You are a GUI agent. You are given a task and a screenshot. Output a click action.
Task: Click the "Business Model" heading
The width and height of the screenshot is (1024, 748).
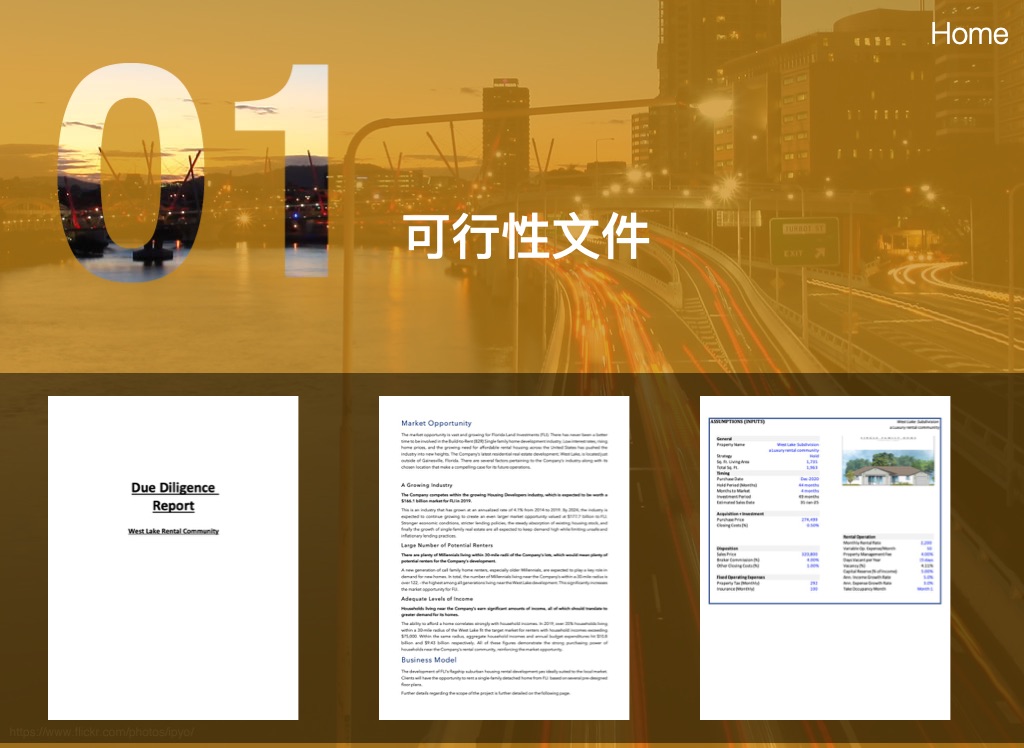tap(429, 660)
